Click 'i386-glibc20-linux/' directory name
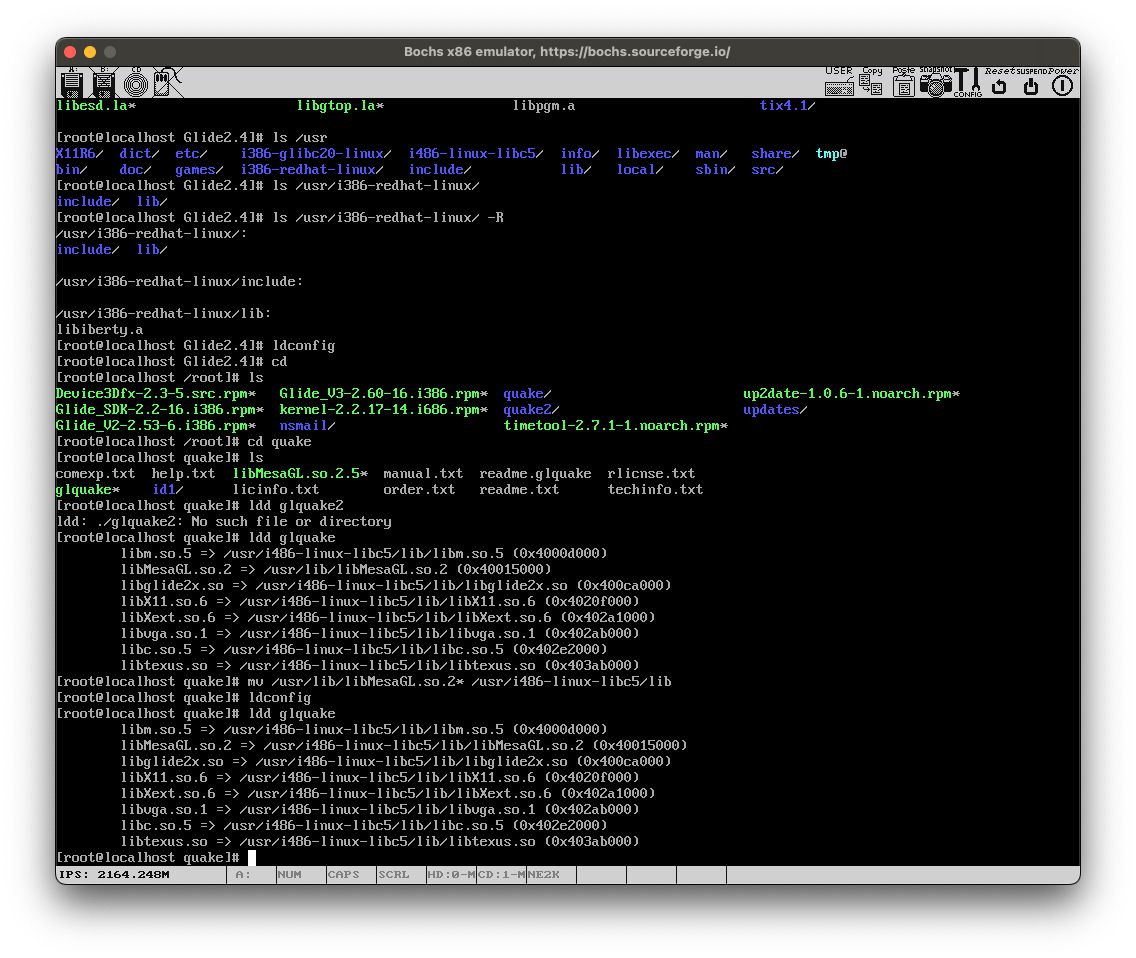 316,154
